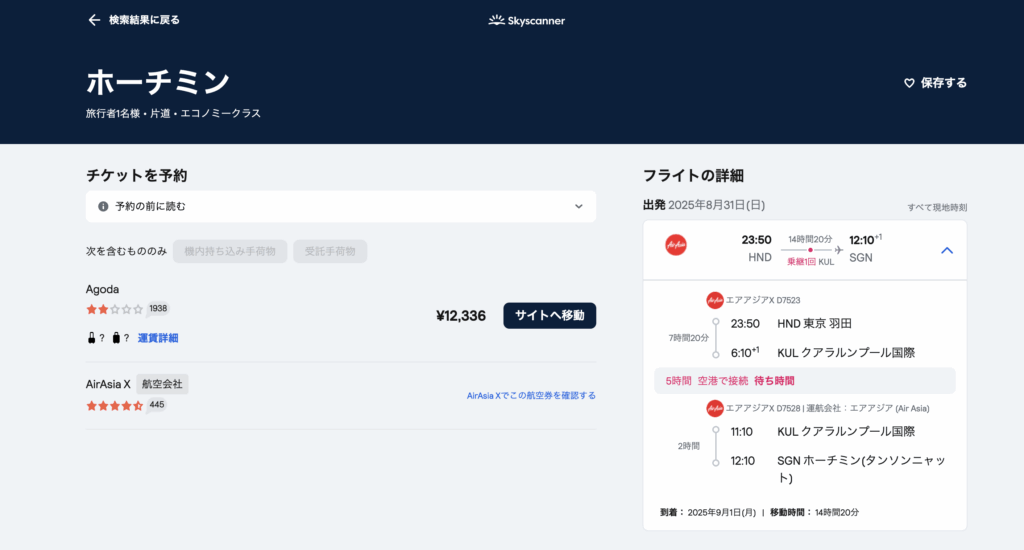Viewport: 1024px width, 550px height.
Task: Click the 出発 2025年8月31日(日) heading
Action: coord(704,205)
